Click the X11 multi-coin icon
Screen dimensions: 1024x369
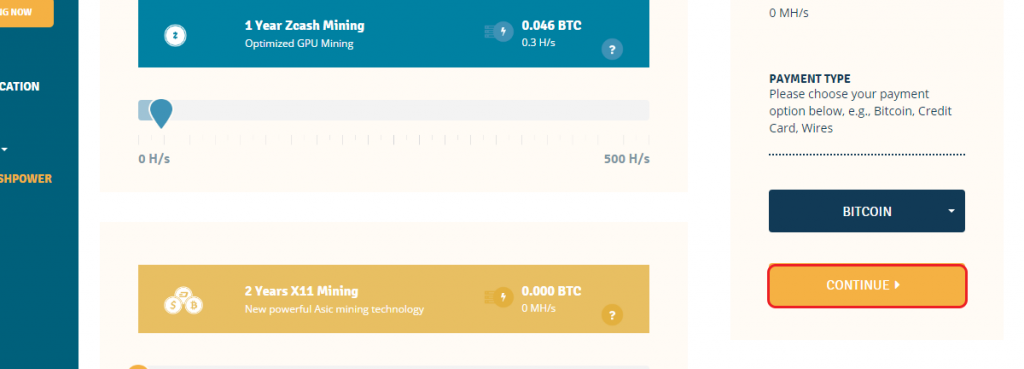[x=184, y=300]
